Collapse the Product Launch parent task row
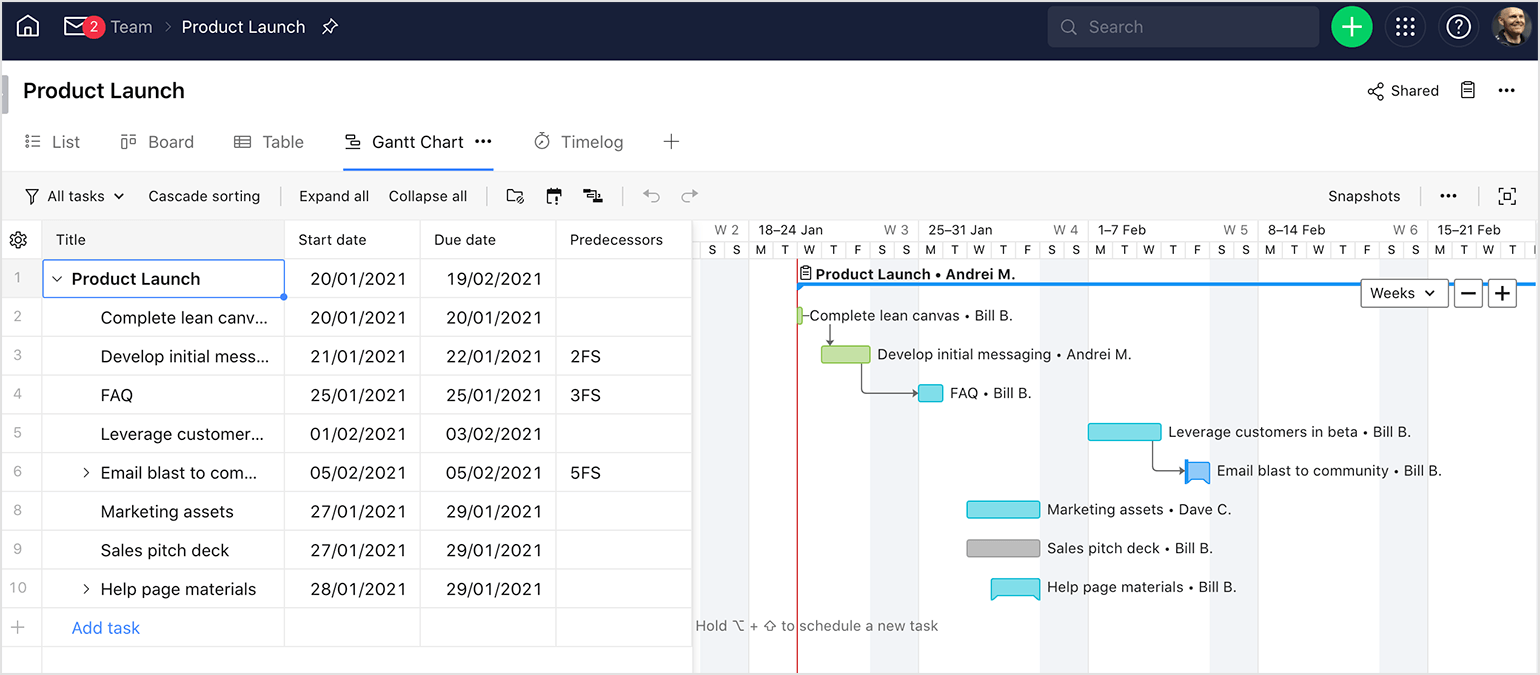 click(57, 278)
